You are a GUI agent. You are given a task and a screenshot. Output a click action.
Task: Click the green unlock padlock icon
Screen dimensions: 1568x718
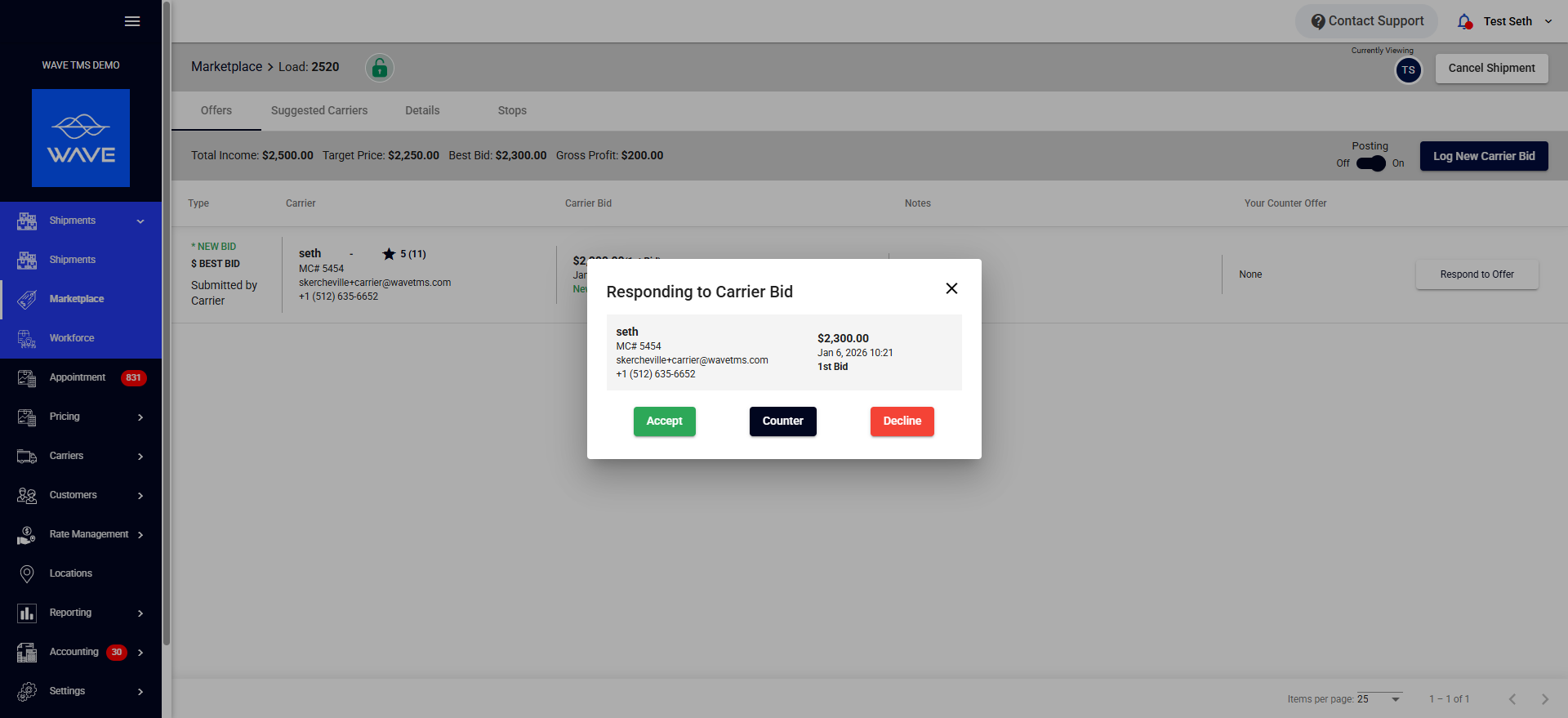pyautogui.click(x=380, y=68)
